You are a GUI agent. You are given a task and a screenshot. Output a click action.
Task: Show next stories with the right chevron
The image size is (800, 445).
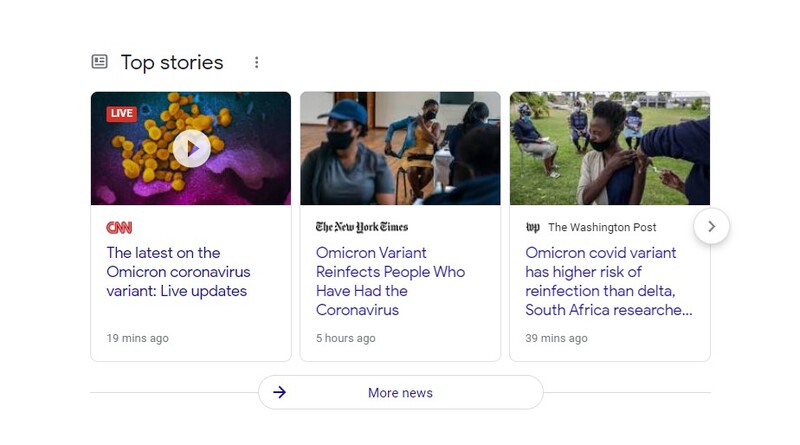(711, 226)
